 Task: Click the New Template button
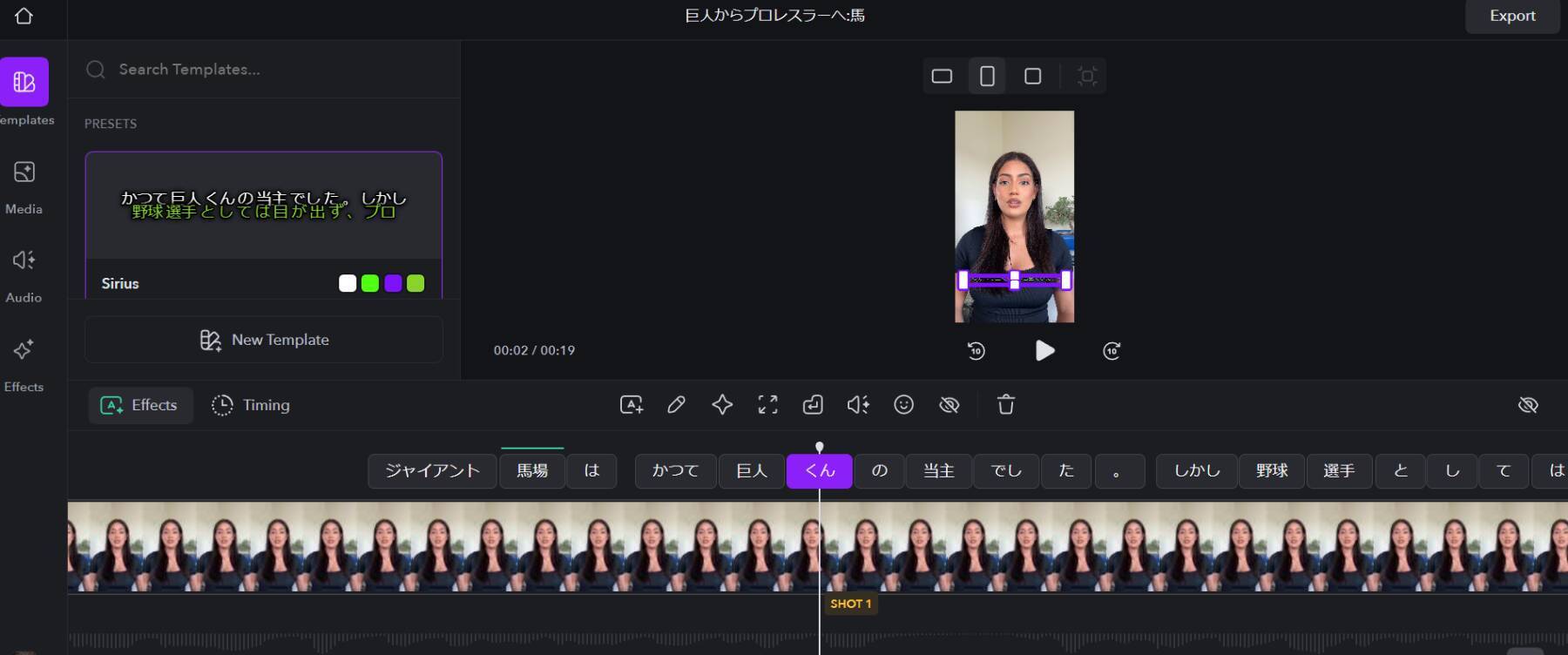point(264,340)
